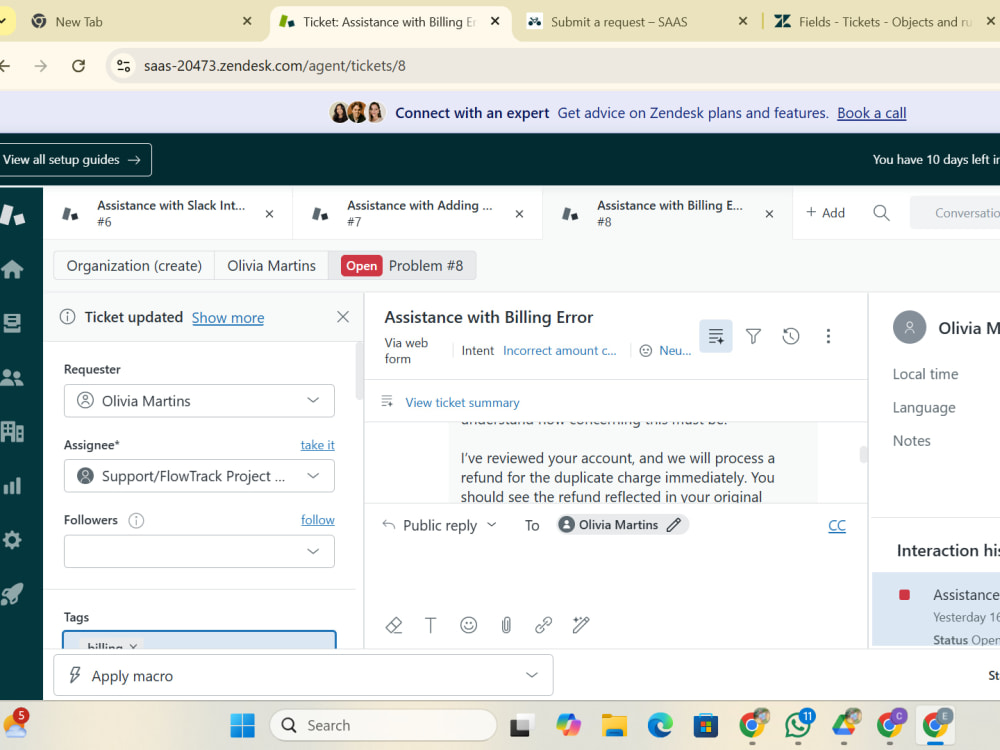The width and height of the screenshot is (1000, 750).
Task: Open the Home icon in Zendesk sidebar
Action: pos(13,269)
